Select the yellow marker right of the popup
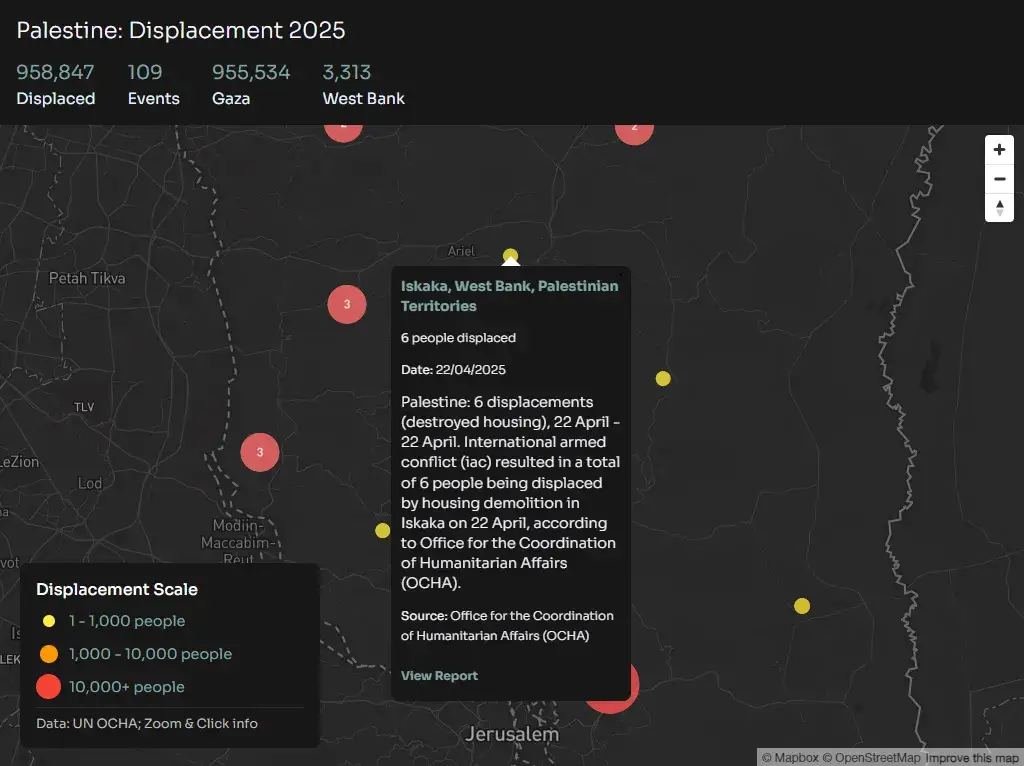 (663, 378)
